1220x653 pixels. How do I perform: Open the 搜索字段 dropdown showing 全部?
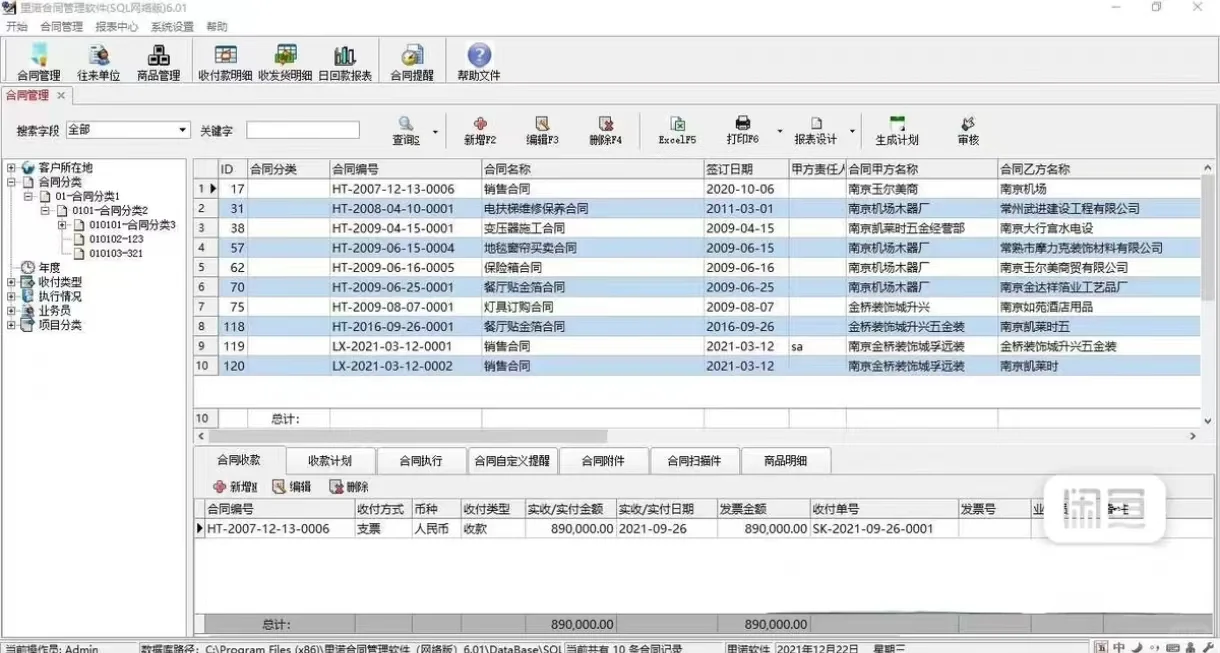click(x=182, y=130)
